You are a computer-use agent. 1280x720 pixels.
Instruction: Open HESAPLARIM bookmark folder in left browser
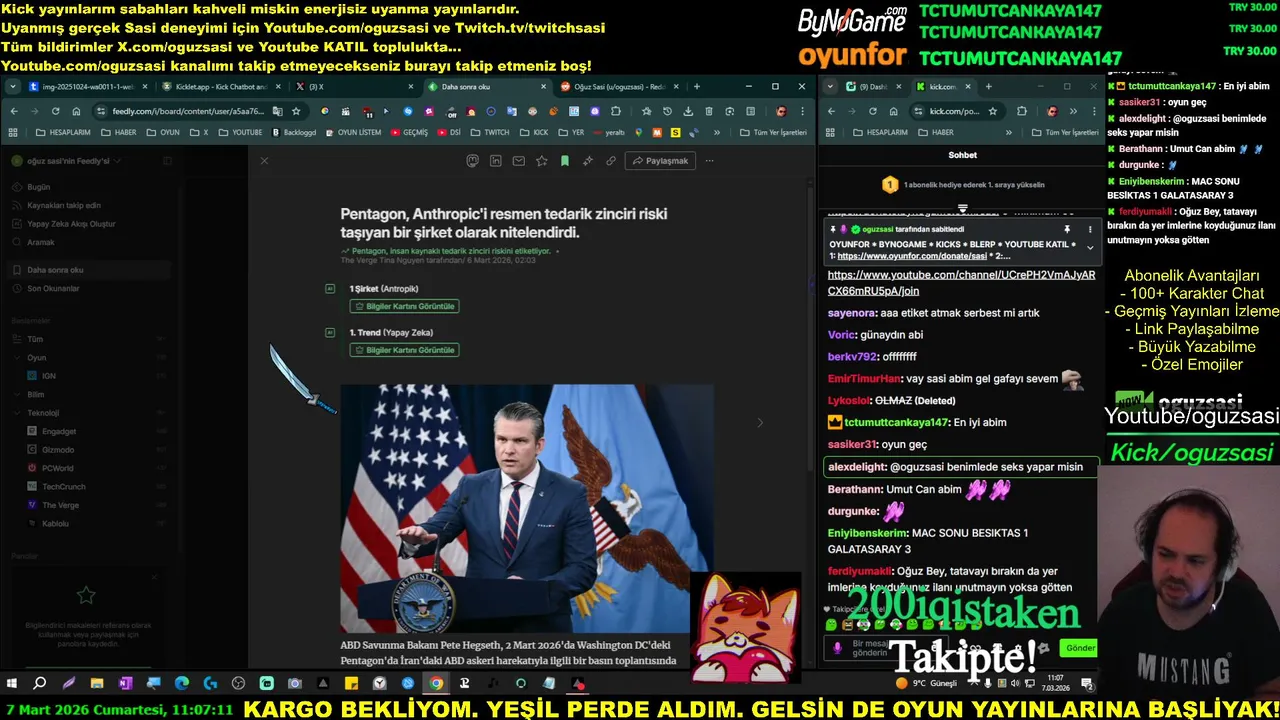[x=63, y=132]
